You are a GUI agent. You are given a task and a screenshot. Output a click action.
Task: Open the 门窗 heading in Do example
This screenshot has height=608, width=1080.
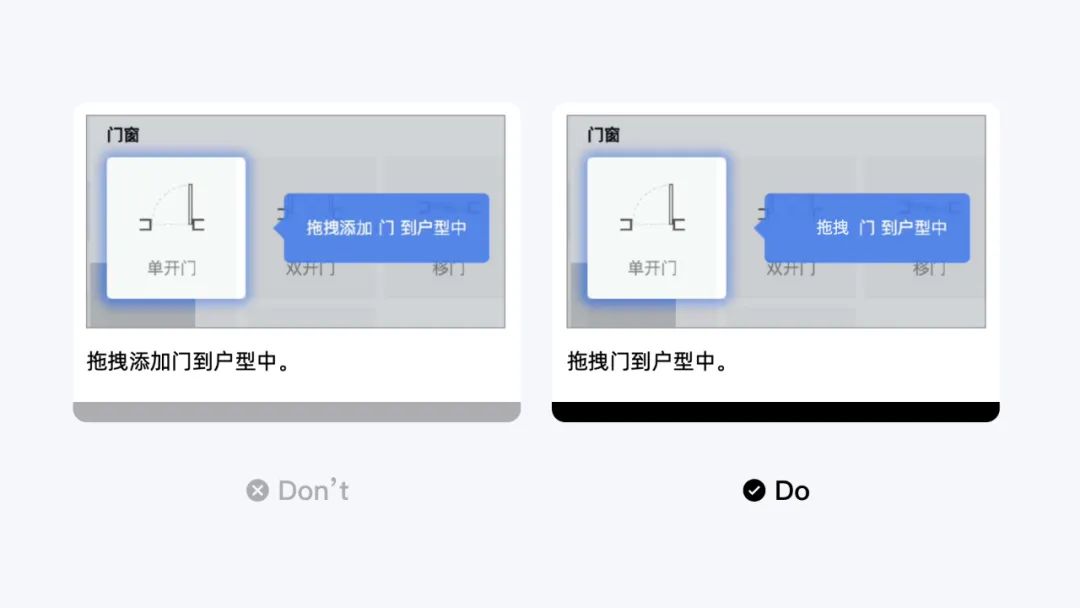coord(603,135)
